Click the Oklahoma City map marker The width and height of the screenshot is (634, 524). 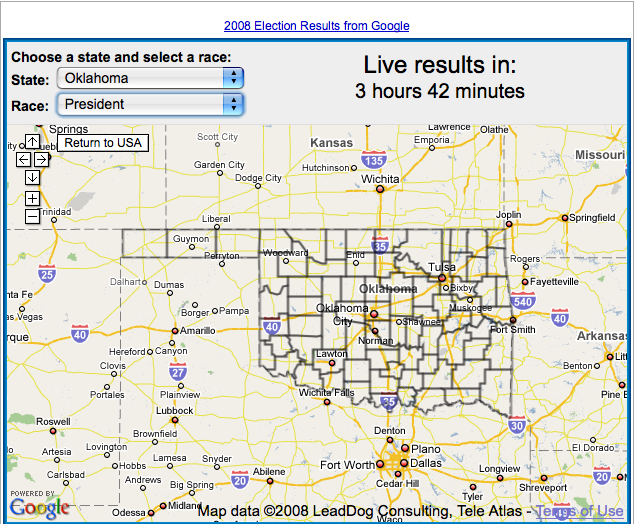click(x=374, y=314)
